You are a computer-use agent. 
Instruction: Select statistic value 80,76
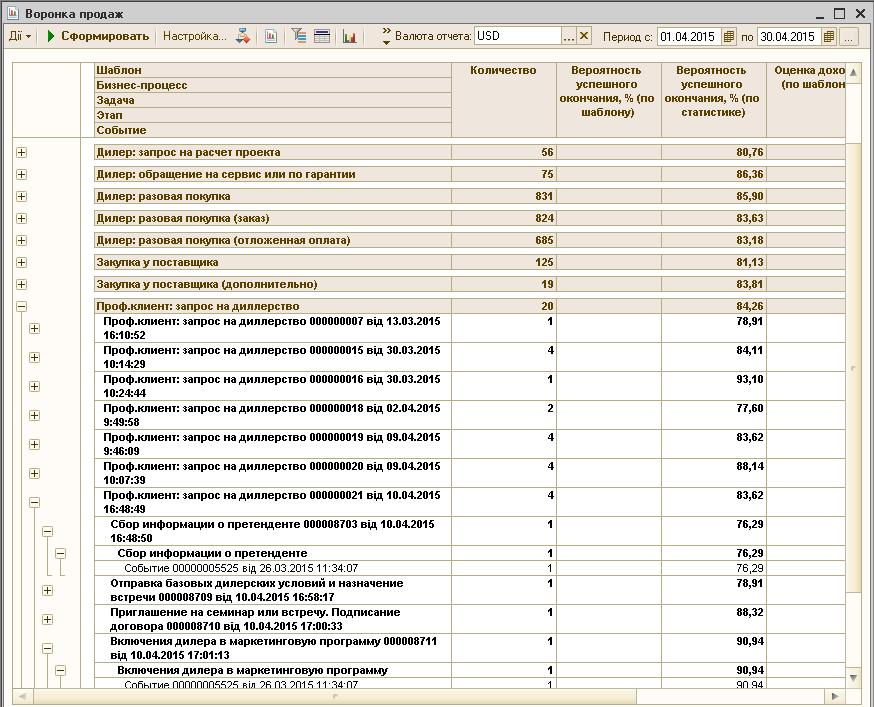(713, 152)
